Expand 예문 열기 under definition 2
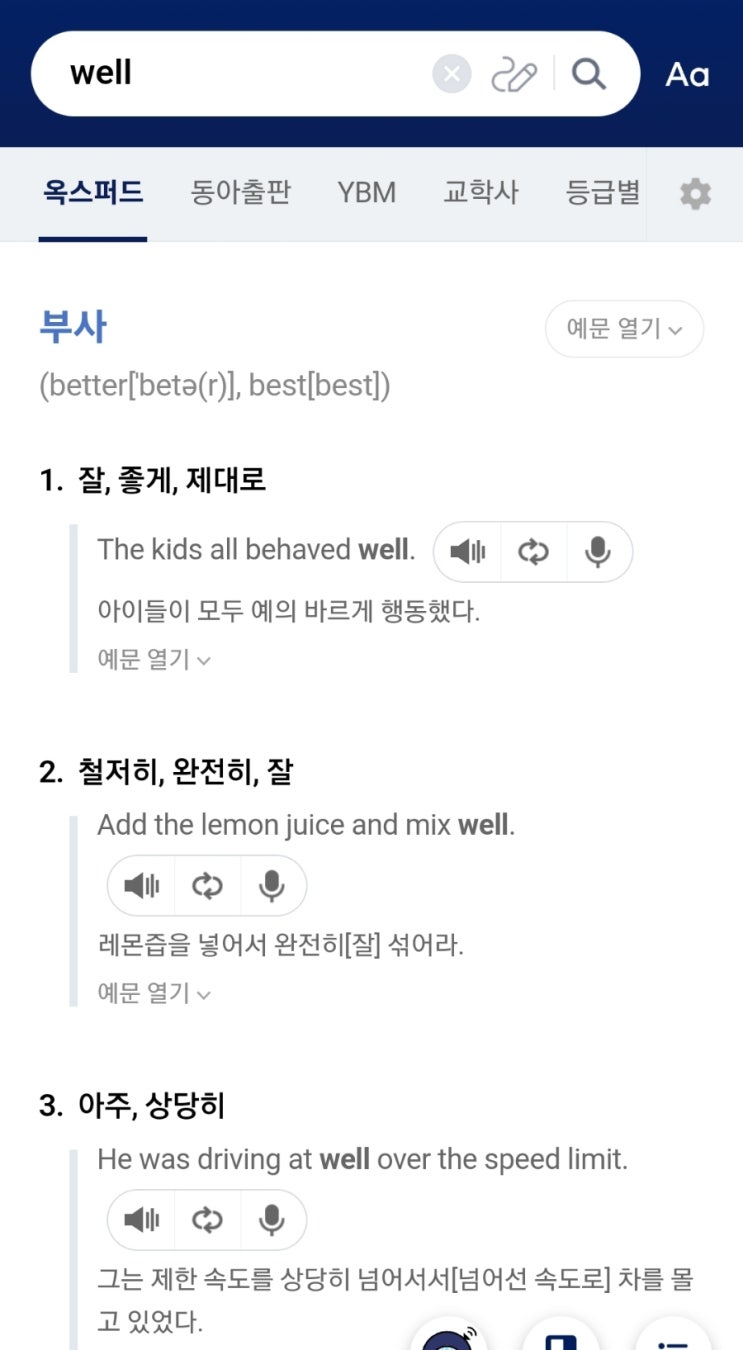Image resolution: width=743 pixels, height=1350 pixels. (x=154, y=993)
